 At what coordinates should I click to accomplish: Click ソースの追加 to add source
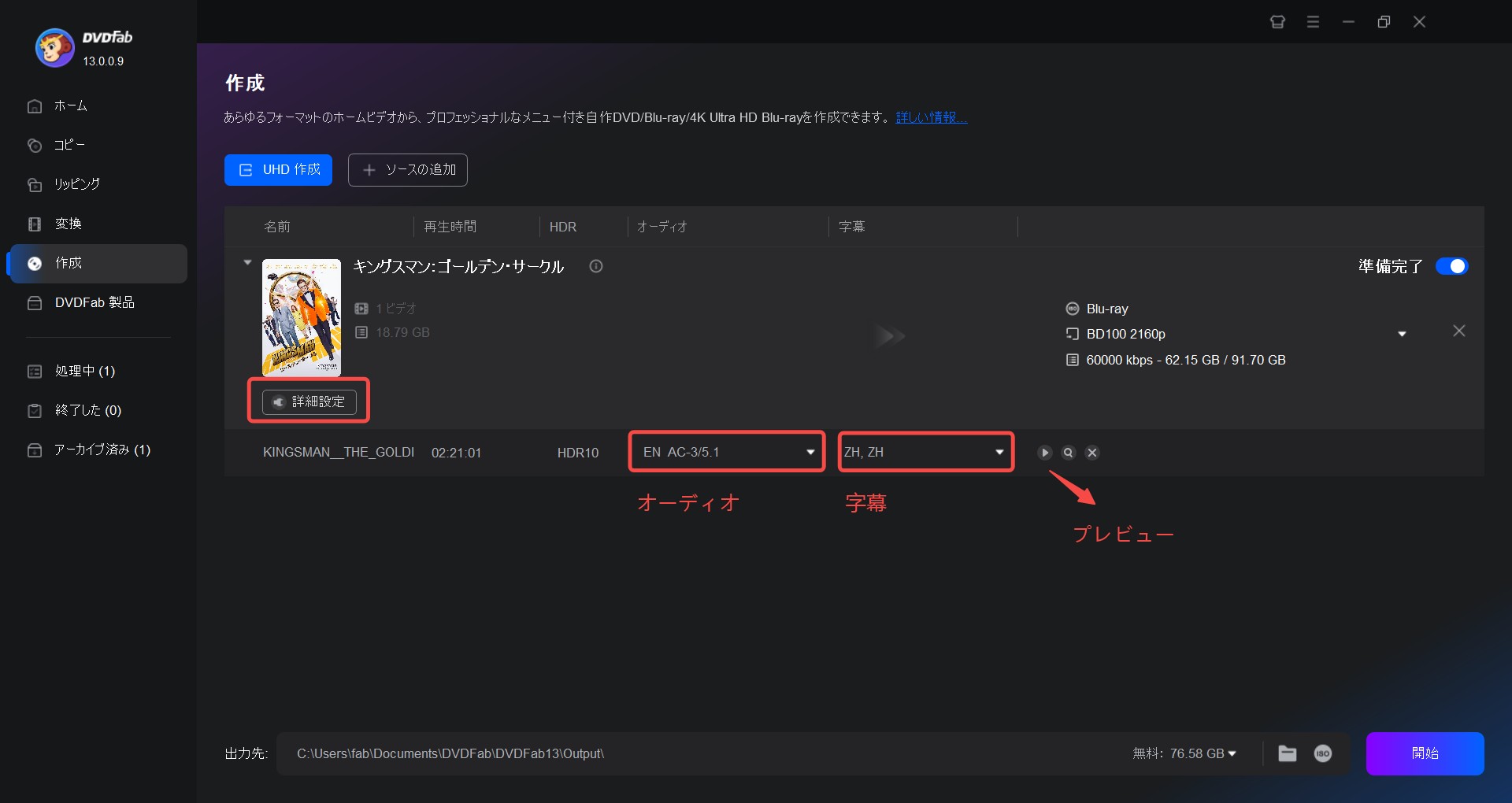tap(408, 170)
